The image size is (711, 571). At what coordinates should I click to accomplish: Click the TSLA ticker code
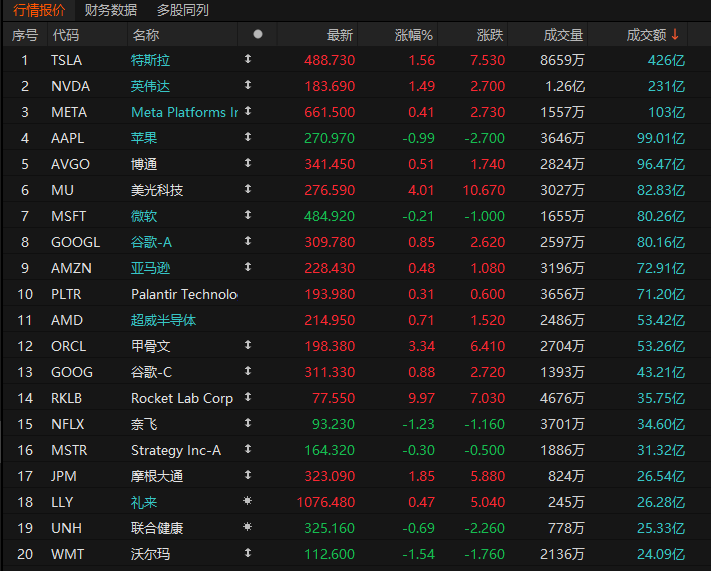(66, 60)
